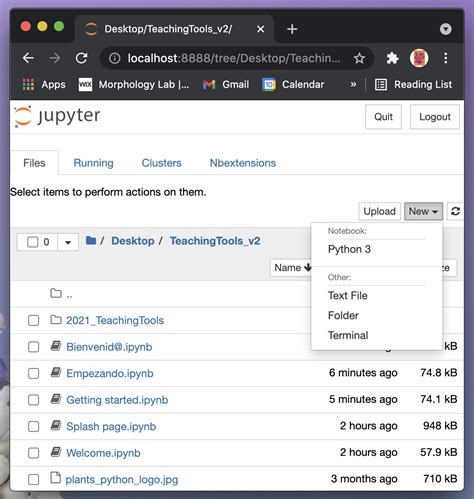
Task: Bookmark page with the star icon
Action: pos(359,58)
